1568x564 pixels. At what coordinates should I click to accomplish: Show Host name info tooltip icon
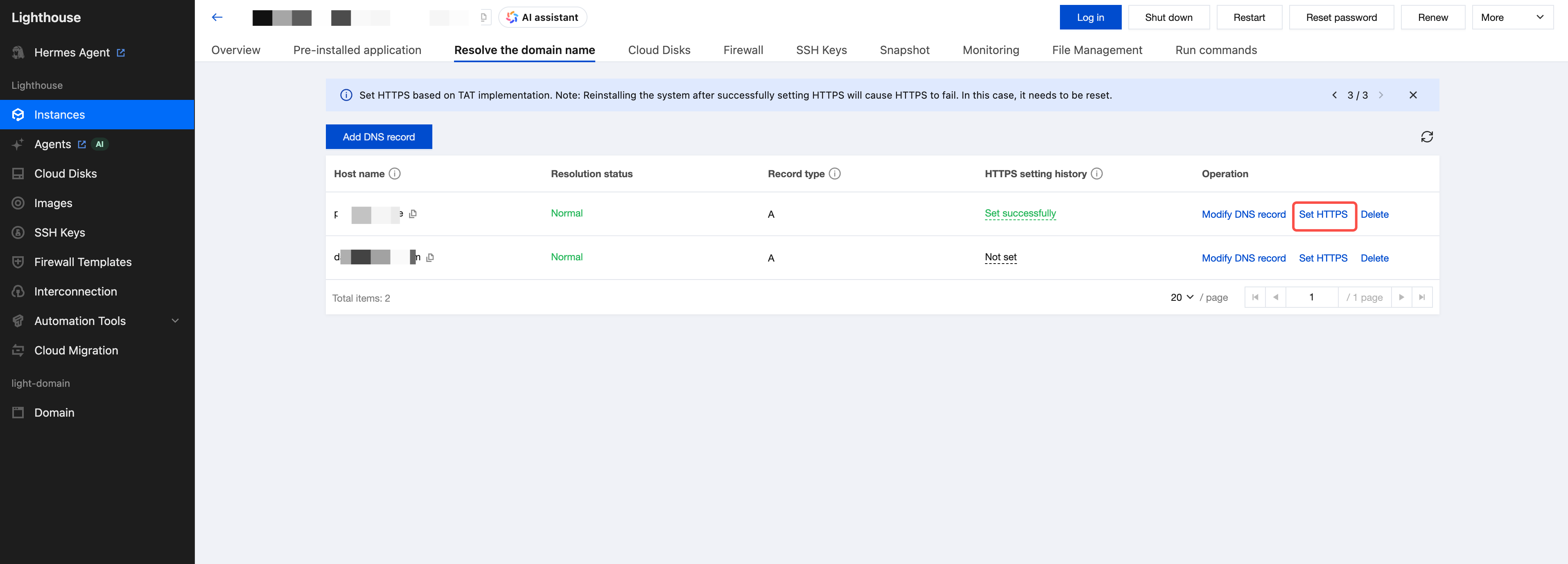pos(394,174)
